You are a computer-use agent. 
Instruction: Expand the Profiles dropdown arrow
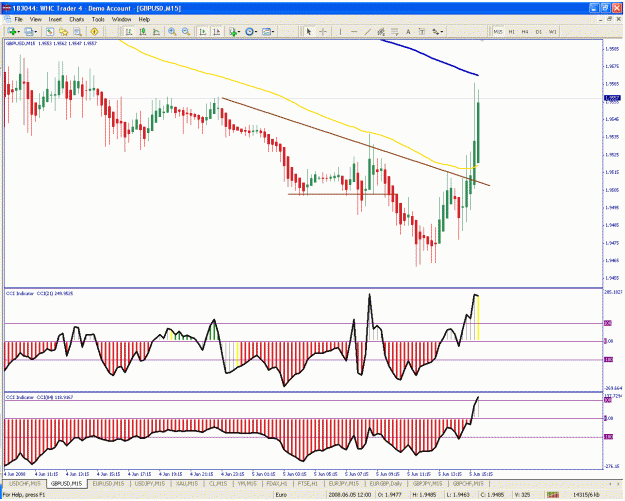(36, 32)
